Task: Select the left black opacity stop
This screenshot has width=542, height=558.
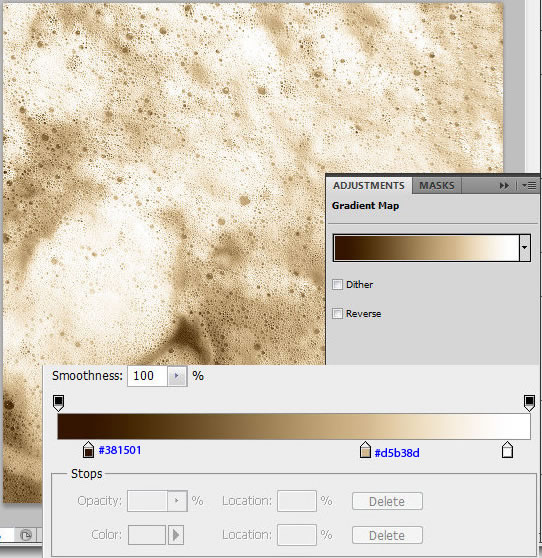Action: [58, 403]
